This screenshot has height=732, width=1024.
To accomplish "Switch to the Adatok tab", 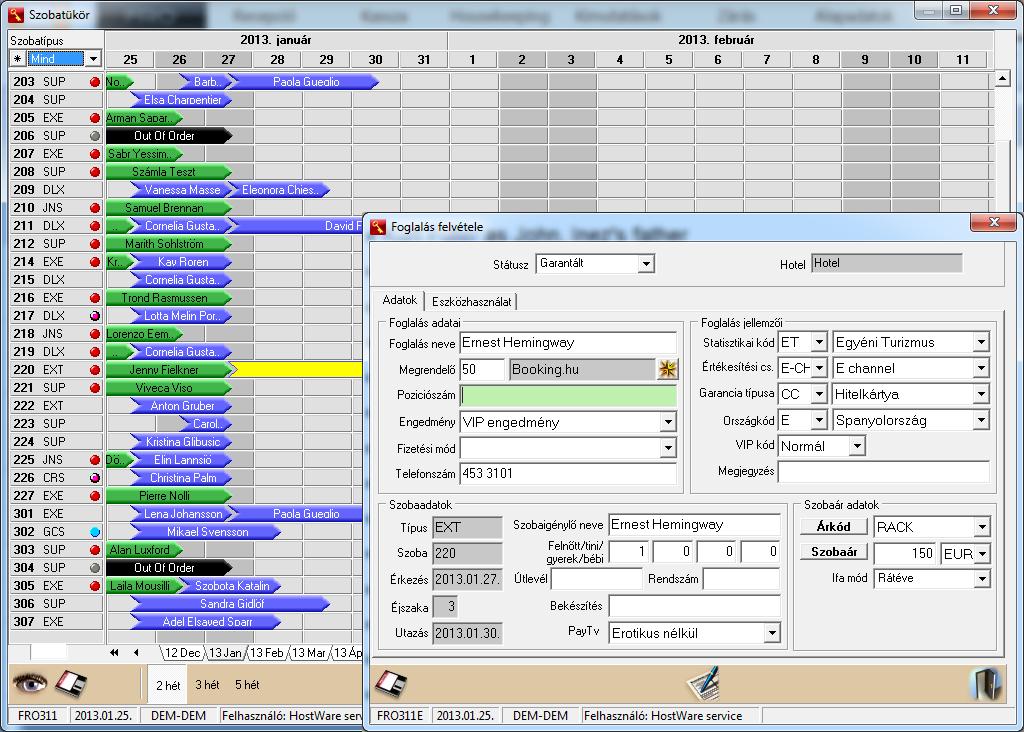I will click(x=399, y=300).
